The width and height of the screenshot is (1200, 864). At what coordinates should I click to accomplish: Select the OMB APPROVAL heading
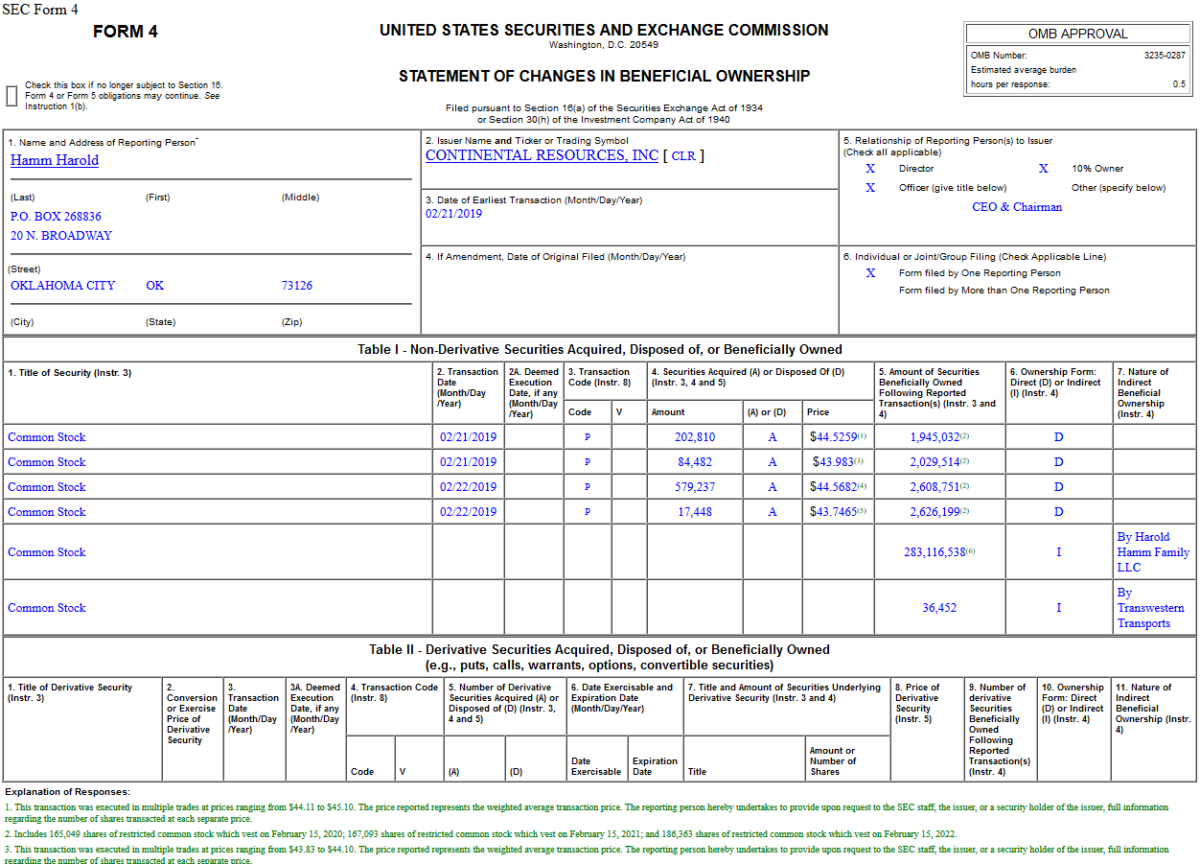click(1077, 34)
